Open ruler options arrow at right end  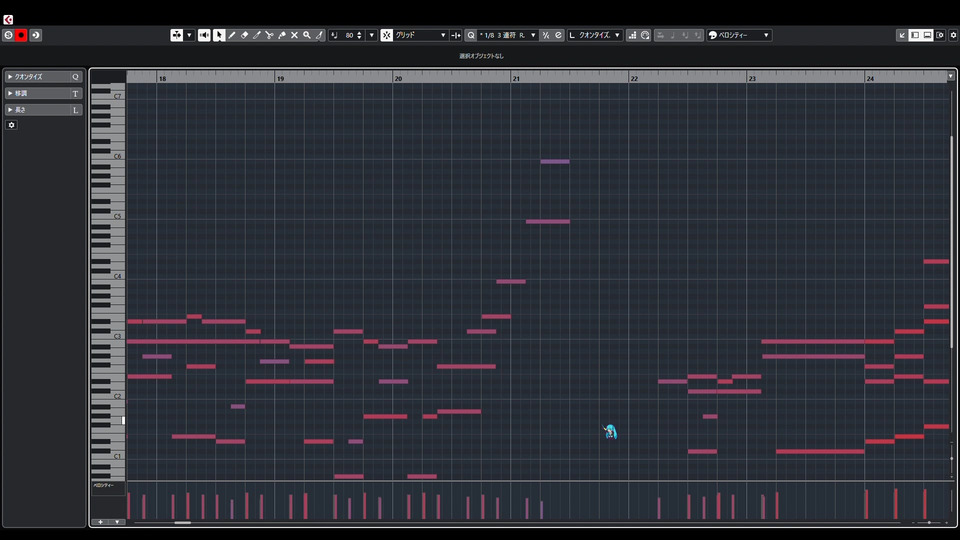pyautogui.click(x=950, y=77)
